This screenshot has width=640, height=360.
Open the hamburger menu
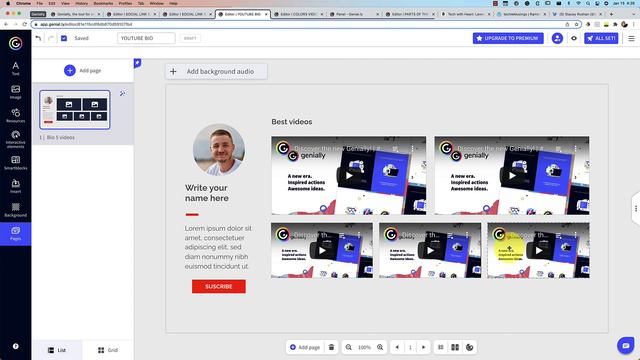click(631, 38)
